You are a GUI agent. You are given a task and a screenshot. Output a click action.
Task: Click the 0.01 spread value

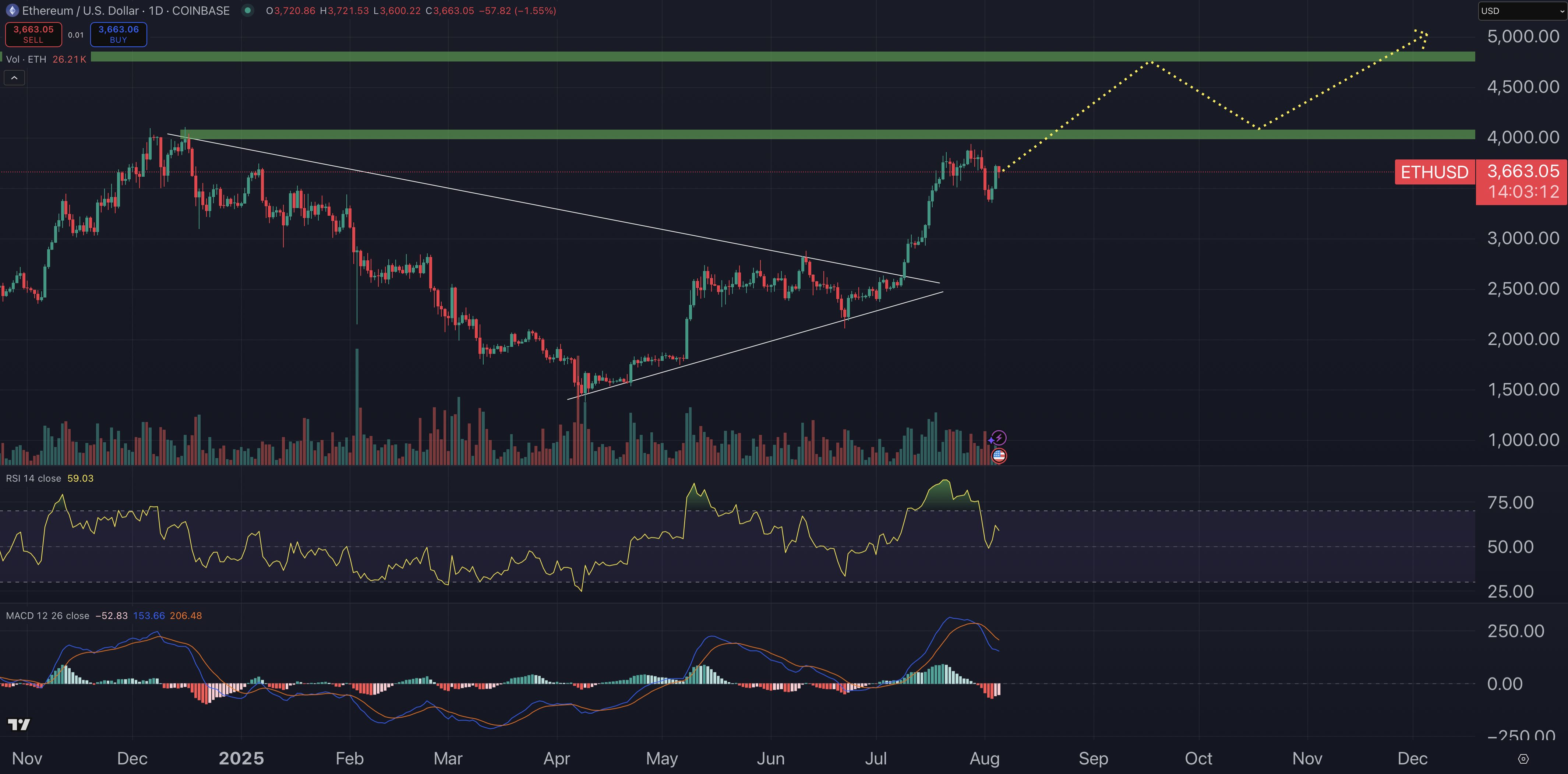[x=75, y=35]
